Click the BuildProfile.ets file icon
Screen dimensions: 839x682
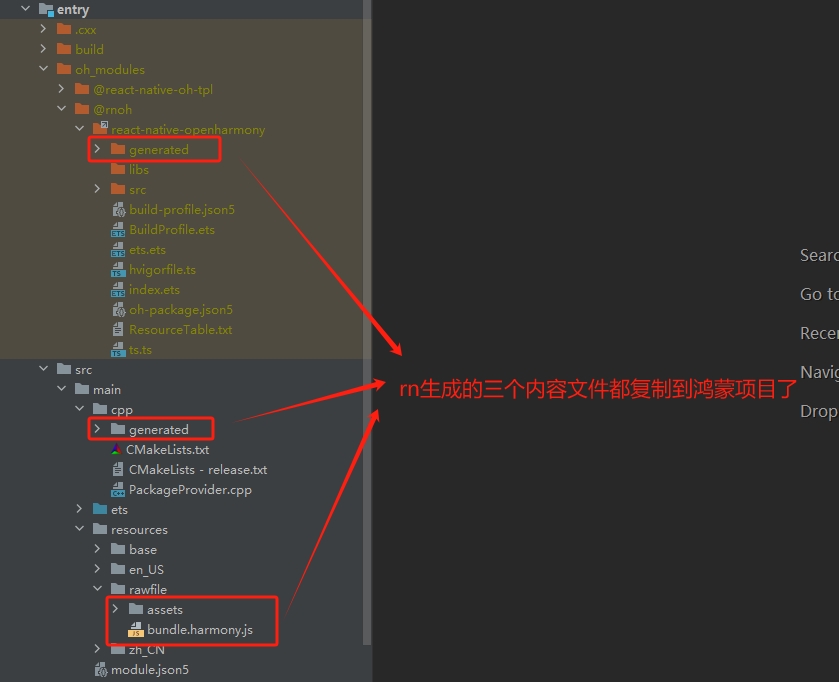118,230
